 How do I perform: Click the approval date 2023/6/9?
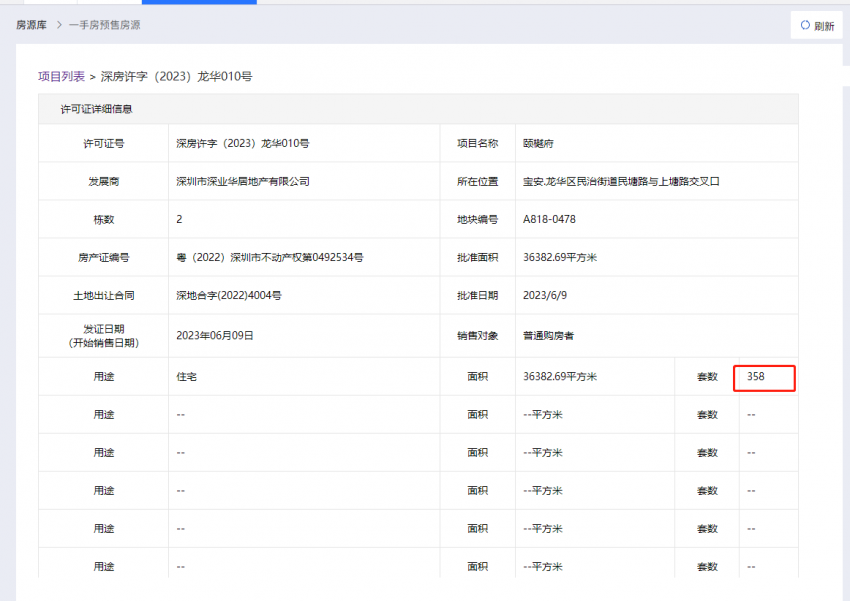point(545,295)
